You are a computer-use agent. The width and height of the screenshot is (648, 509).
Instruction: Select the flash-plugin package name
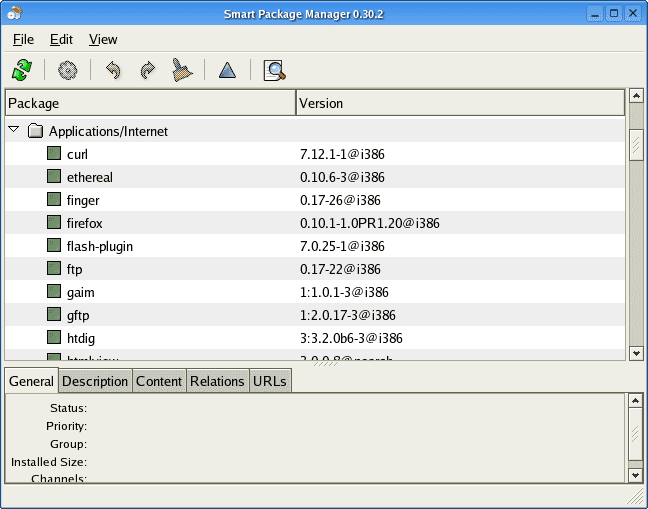point(100,246)
